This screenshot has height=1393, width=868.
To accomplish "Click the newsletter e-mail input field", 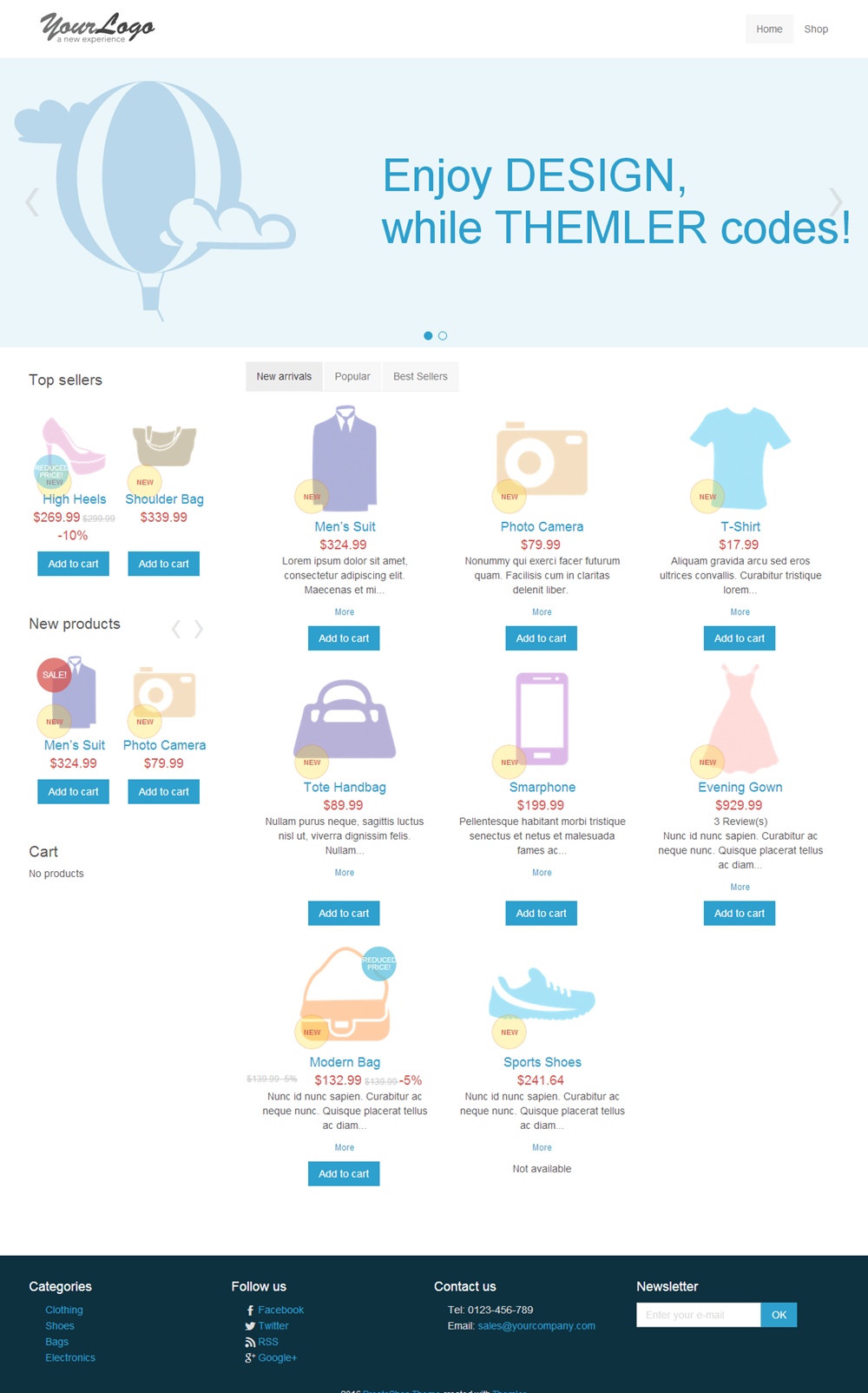I will click(699, 1315).
